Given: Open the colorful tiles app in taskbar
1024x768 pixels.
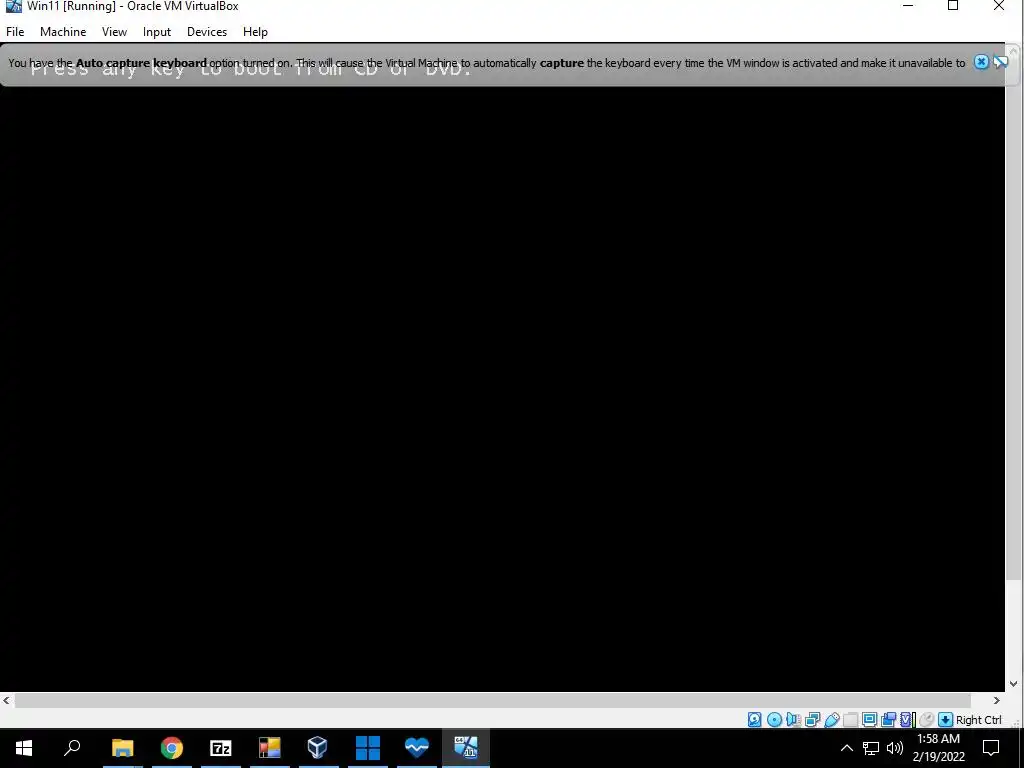Looking at the screenshot, I should (270, 748).
